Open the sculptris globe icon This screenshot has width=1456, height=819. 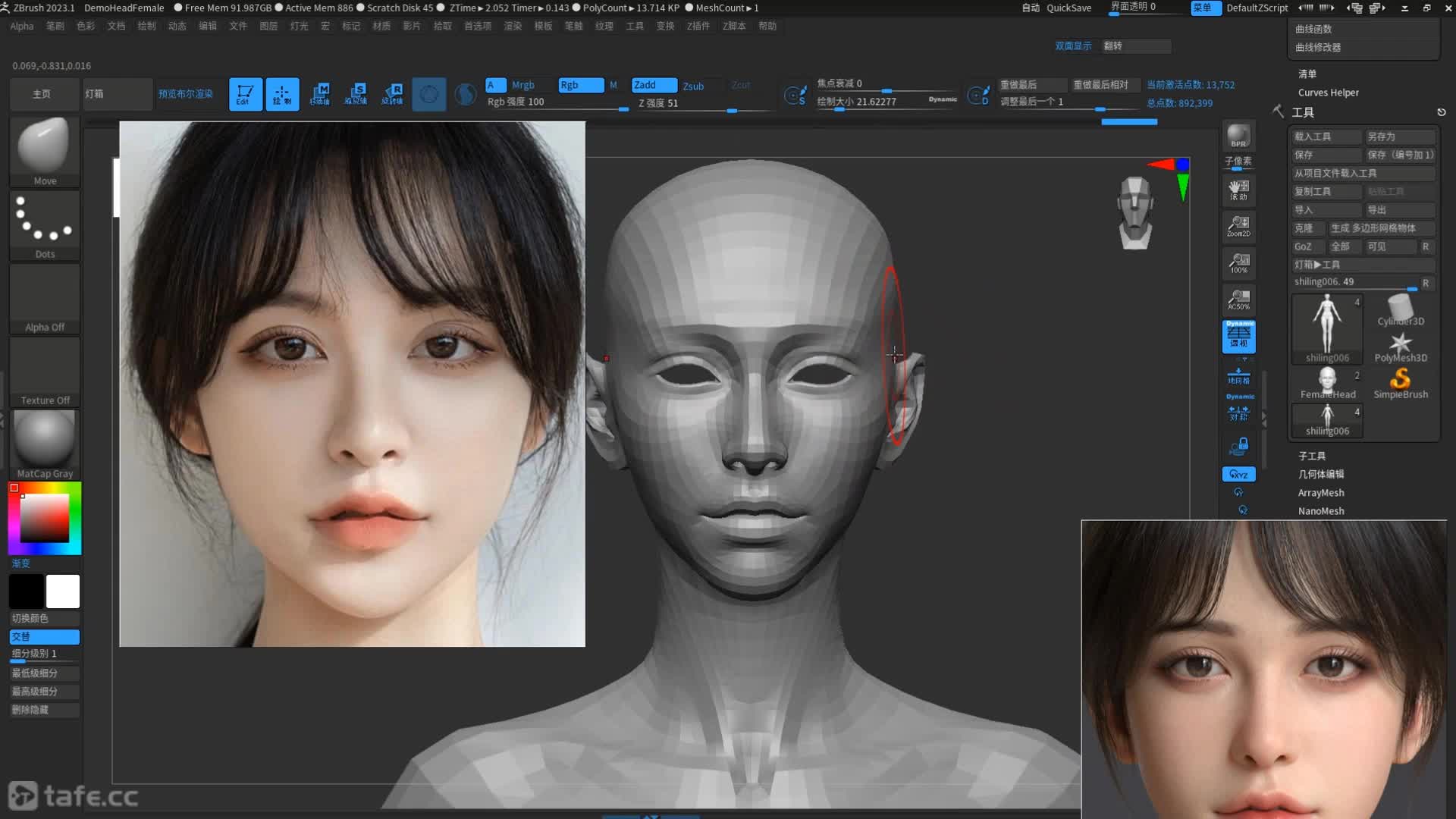(x=466, y=94)
